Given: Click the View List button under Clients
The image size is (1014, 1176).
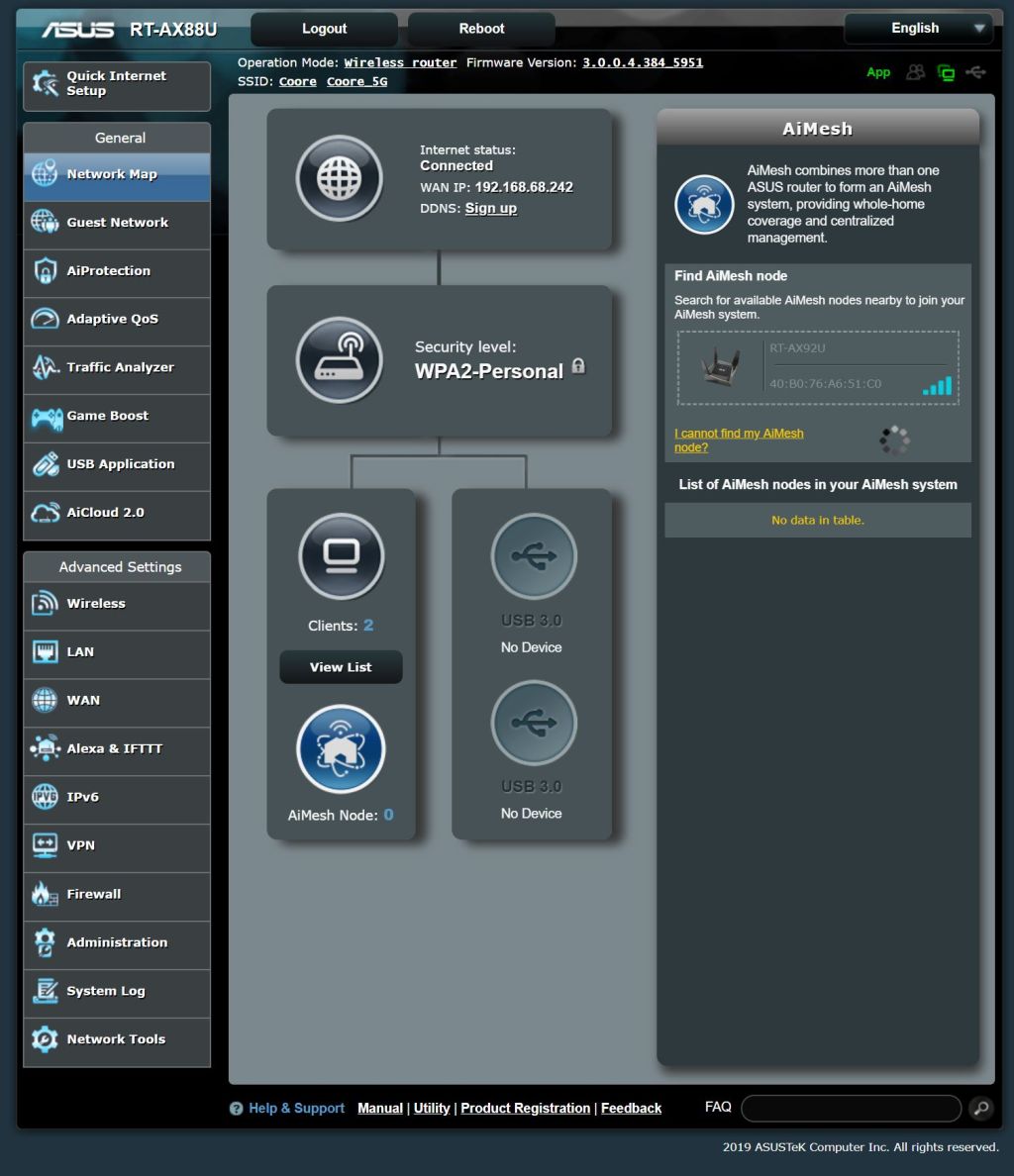Looking at the screenshot, I should coord(342,667).
